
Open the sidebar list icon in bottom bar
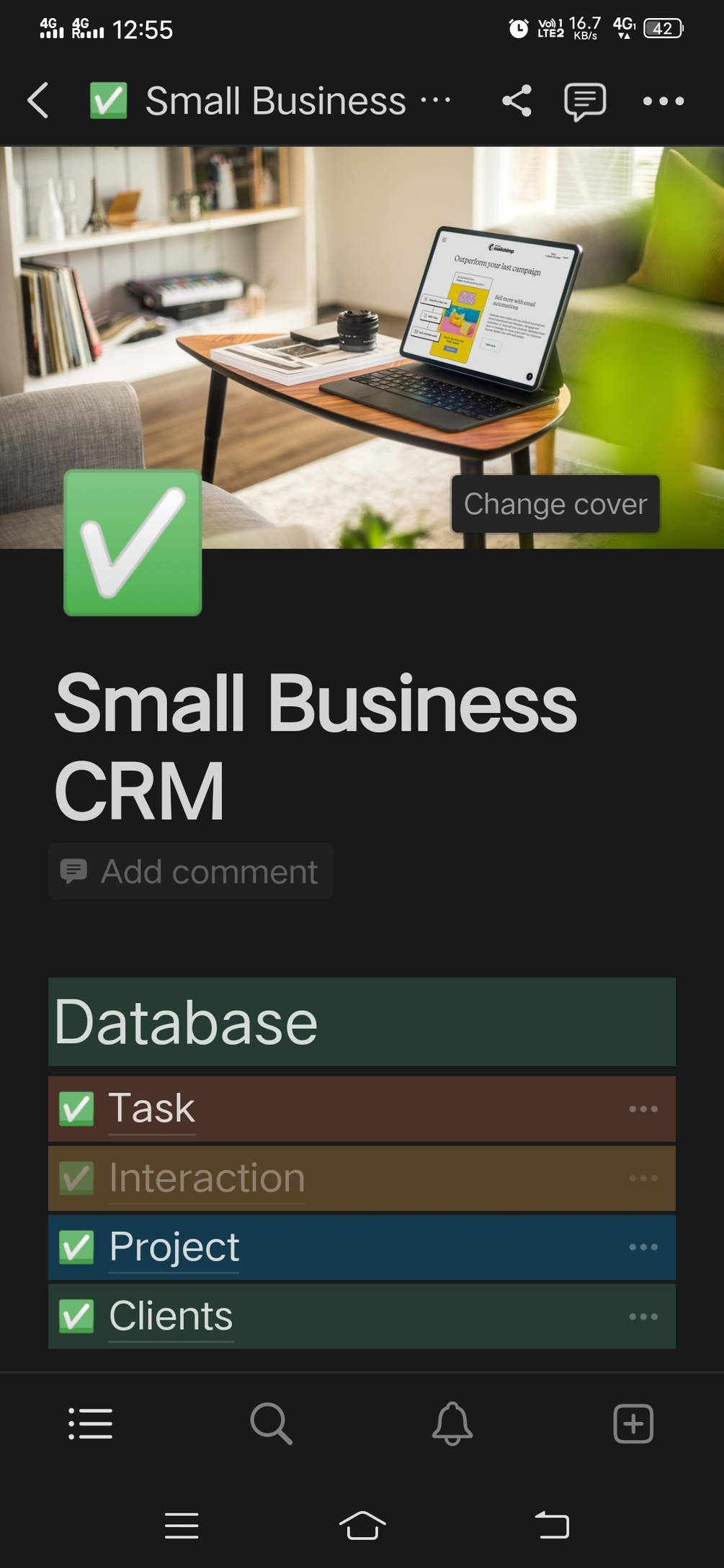tap(91, 1423)
